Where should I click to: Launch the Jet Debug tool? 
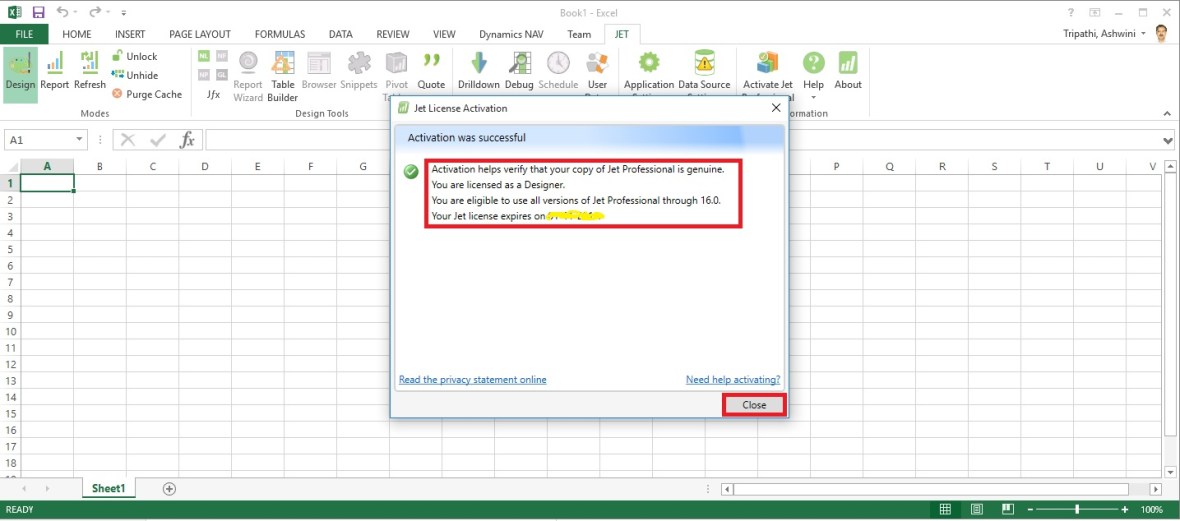pyautogui.click(x=519, y=71)
